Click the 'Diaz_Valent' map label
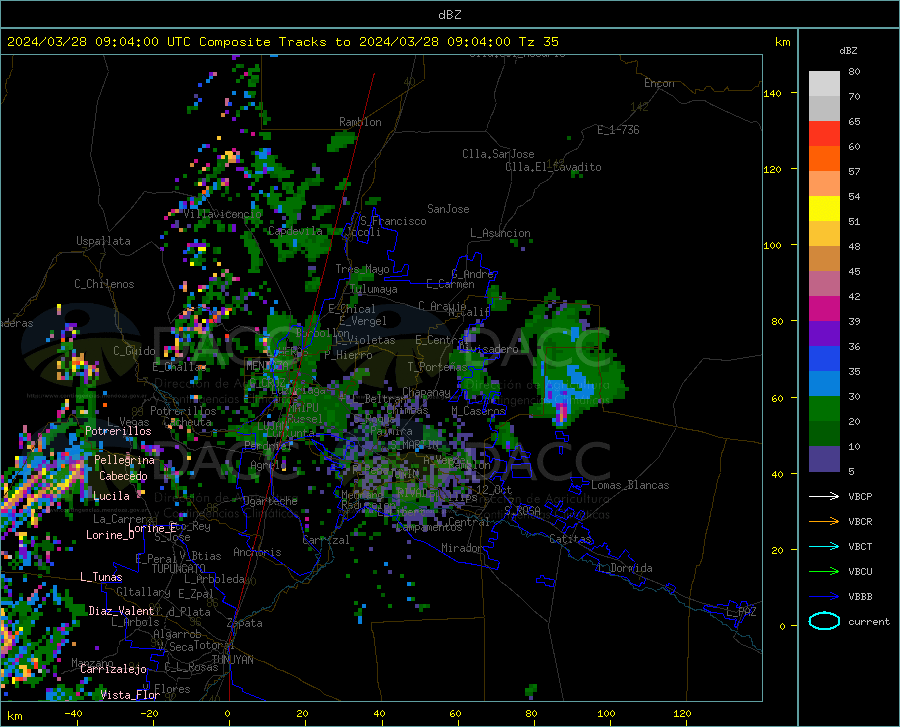Image resolution: width=900 pixels, height=727 pixels. point(121,611)
